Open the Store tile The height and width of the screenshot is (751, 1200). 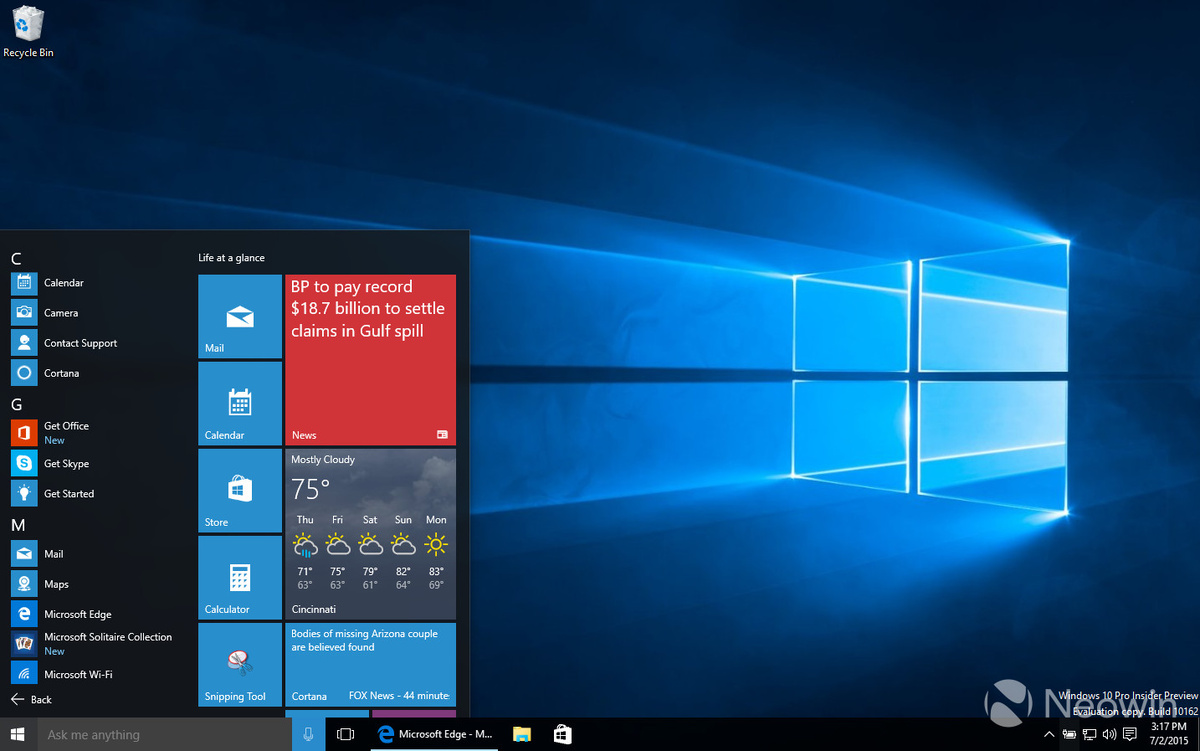tap(240, 490)
